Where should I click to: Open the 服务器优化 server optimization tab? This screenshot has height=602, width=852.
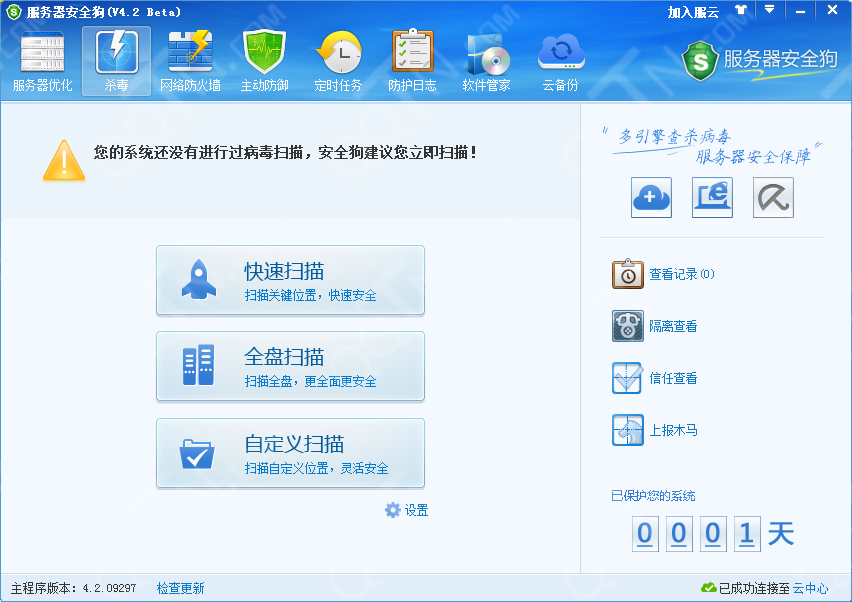42,62
